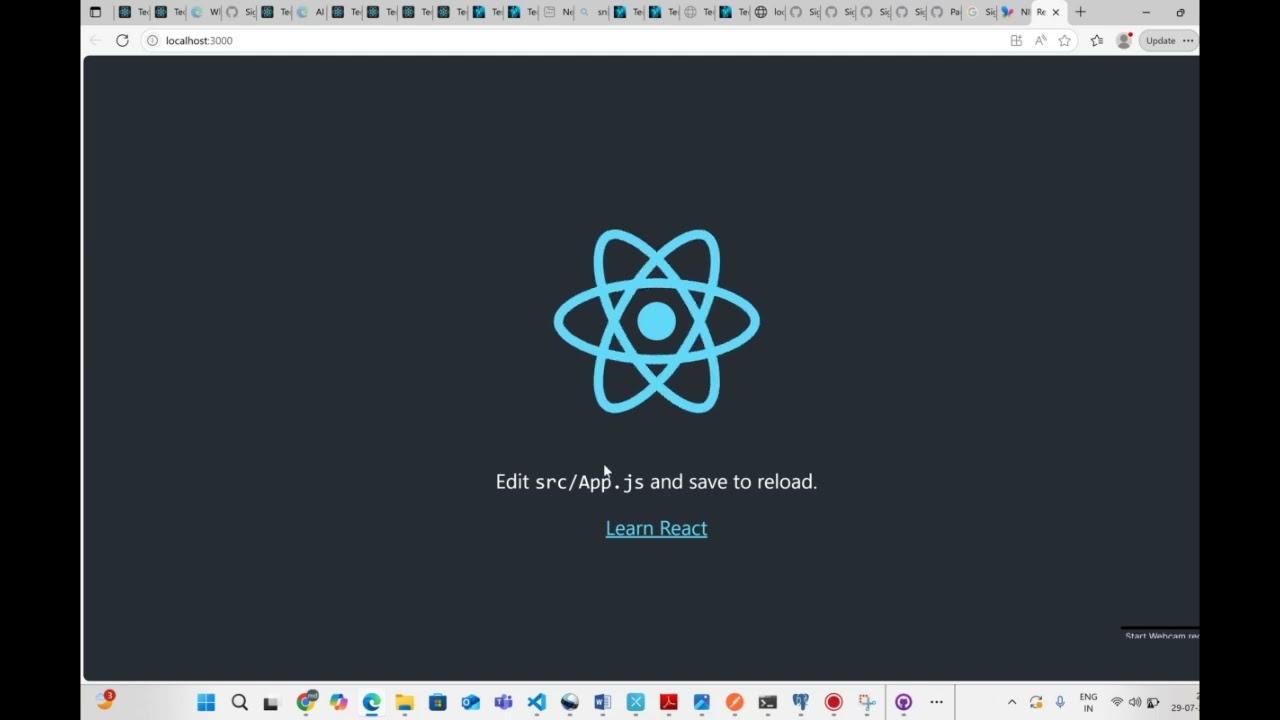
Task: Click the "Edit src/App.js and save to reload." text
Action: point(656,482)
